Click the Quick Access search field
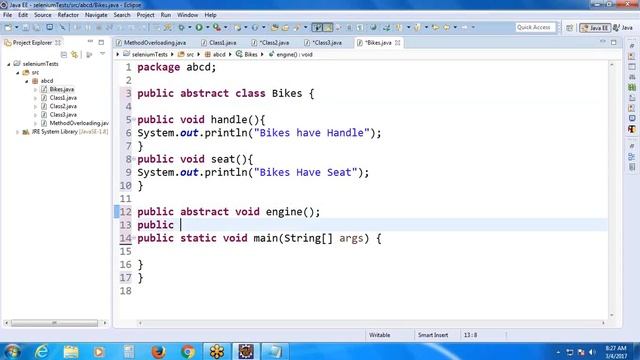Image resolution: width=640 pixels, height=360 pixels. click(535, 27)
